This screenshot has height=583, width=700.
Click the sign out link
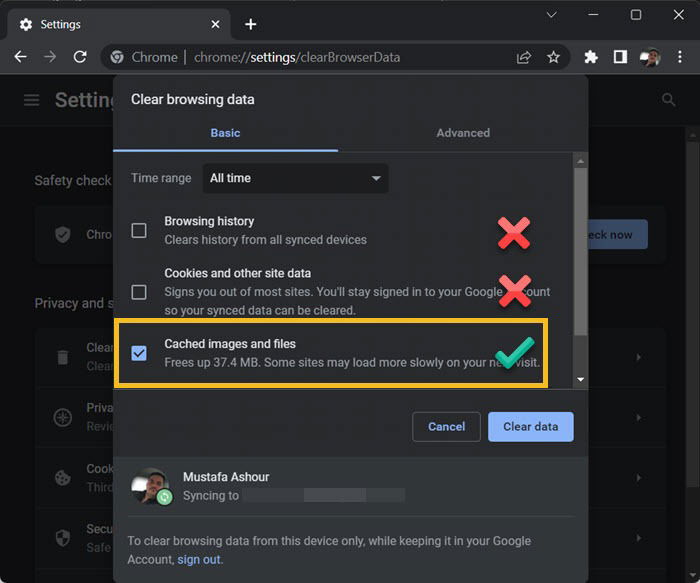[199, 560]
